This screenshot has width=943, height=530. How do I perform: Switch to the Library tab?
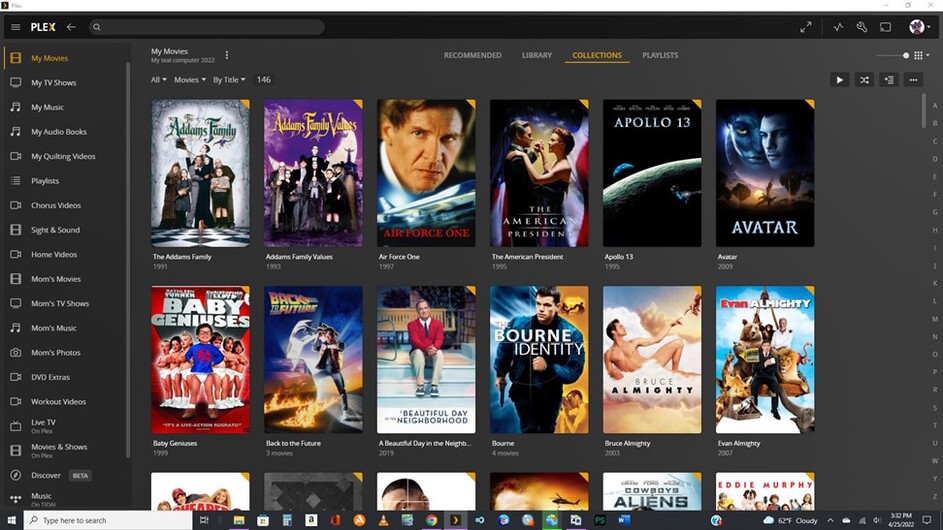tap(537, 55)
